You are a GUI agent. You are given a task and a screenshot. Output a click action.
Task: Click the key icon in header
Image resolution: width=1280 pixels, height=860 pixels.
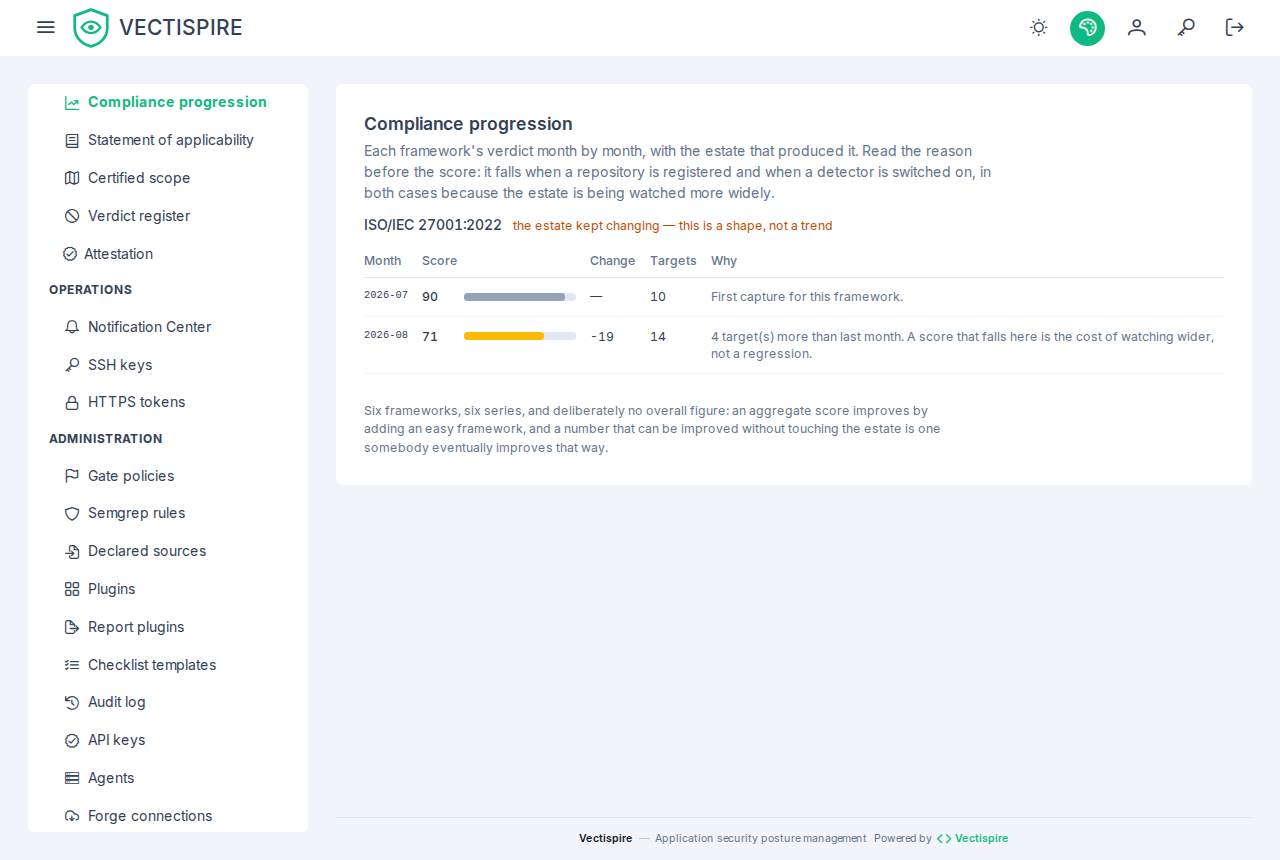click(1186, 27)
